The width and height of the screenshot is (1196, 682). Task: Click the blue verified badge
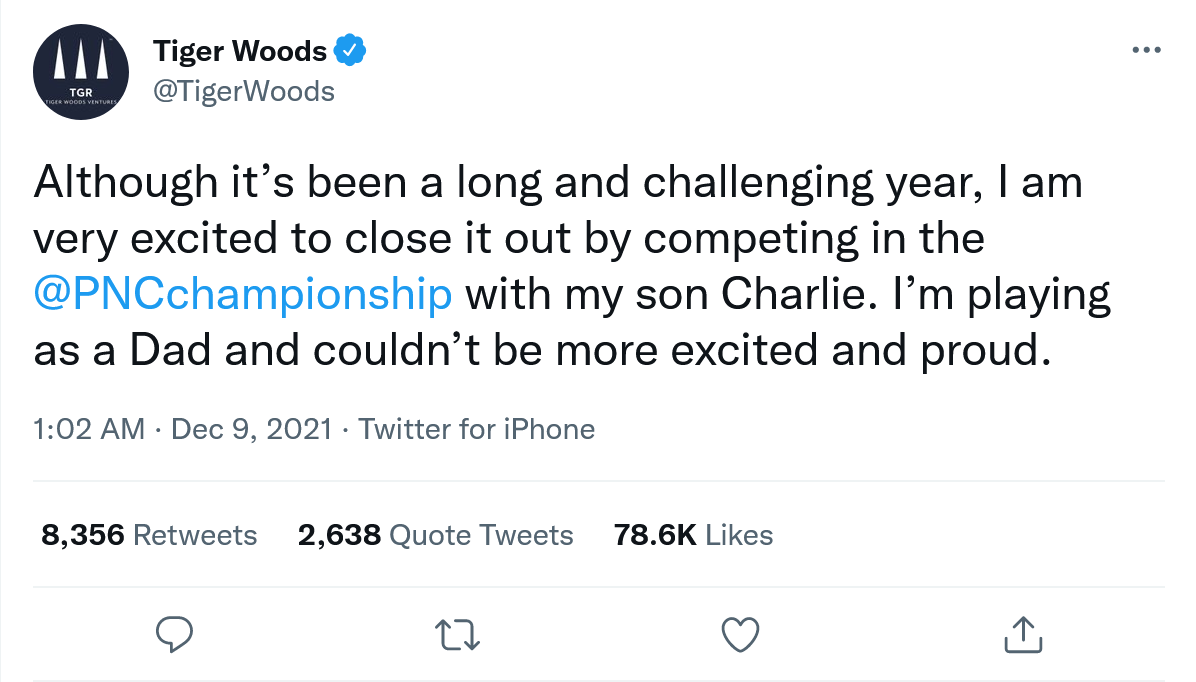[x=349, y=50]
